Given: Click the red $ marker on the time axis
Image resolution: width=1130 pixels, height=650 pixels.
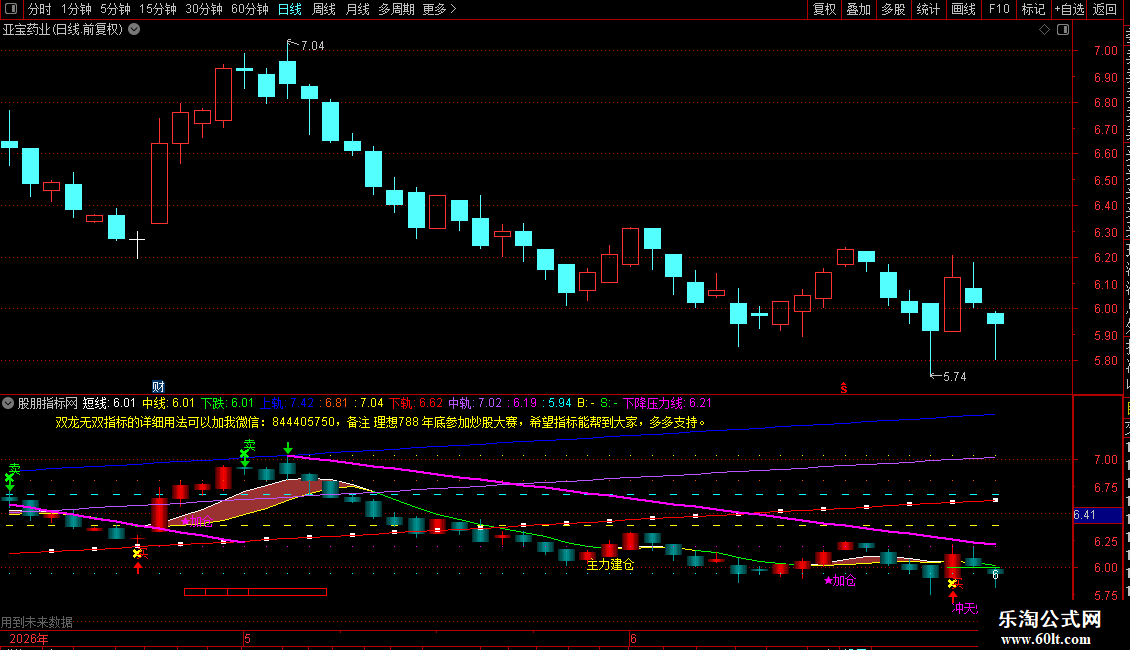Looking at the screenshot, I should click(844, 388).
